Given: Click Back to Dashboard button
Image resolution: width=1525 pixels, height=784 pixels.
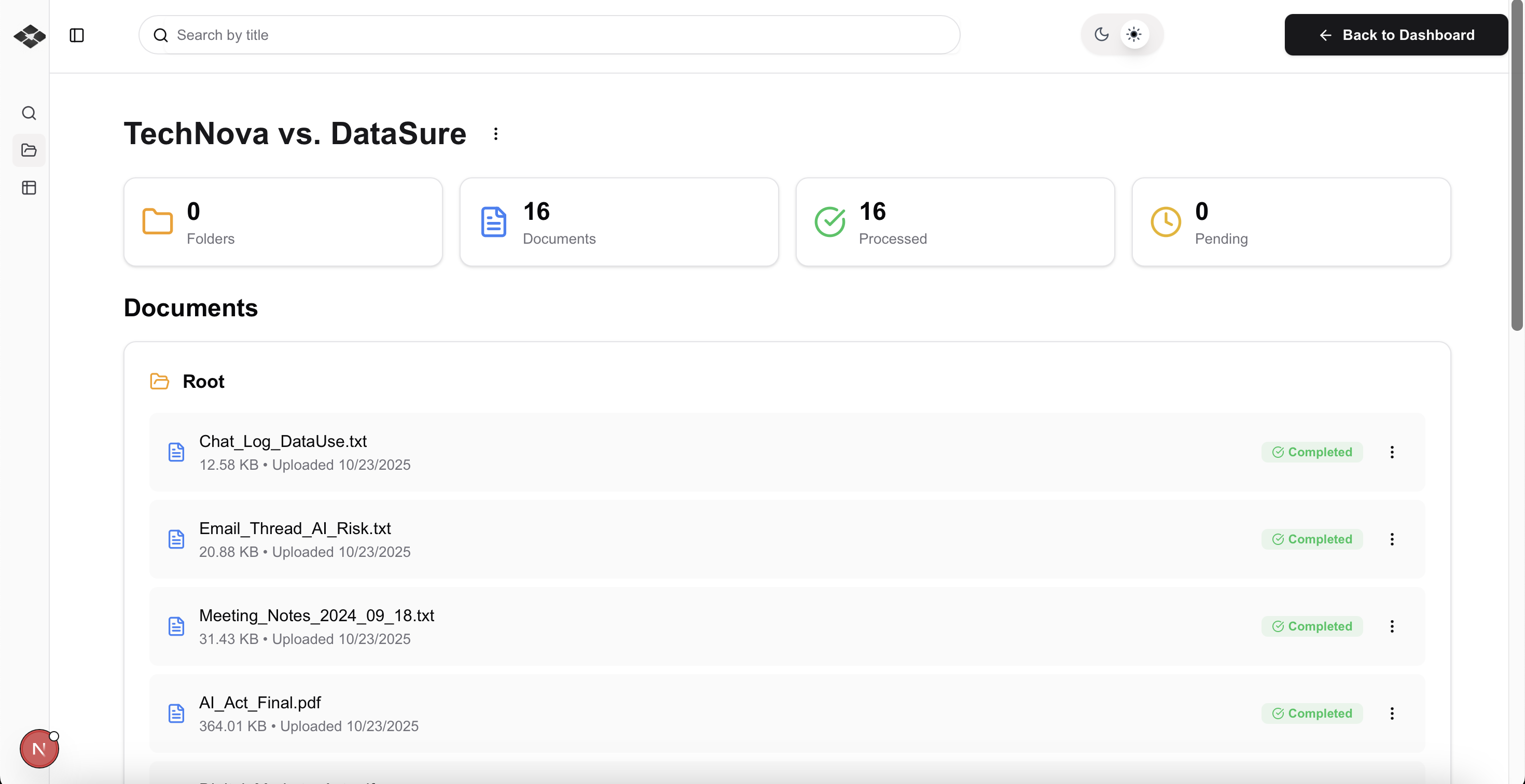Looking at the screenshot, I should tap(1395, 35).
